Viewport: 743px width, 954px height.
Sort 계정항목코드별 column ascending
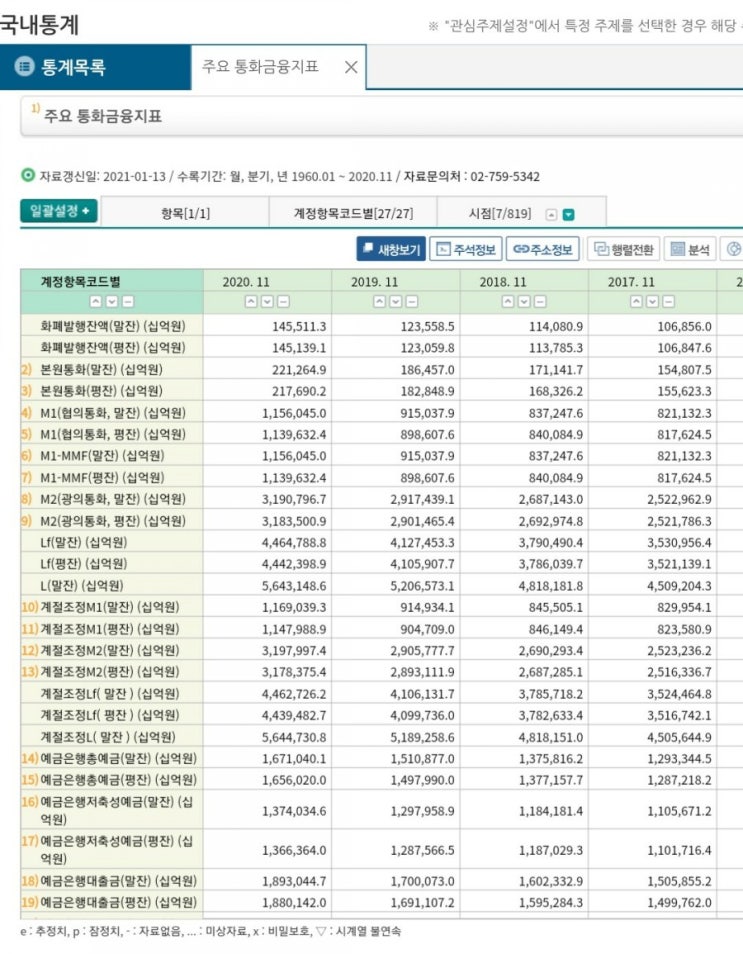coord(96,301)
